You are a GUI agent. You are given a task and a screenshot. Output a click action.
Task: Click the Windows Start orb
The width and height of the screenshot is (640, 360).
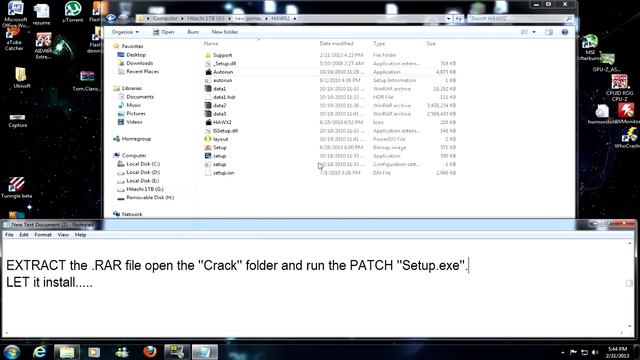click(x=11, y=352)
